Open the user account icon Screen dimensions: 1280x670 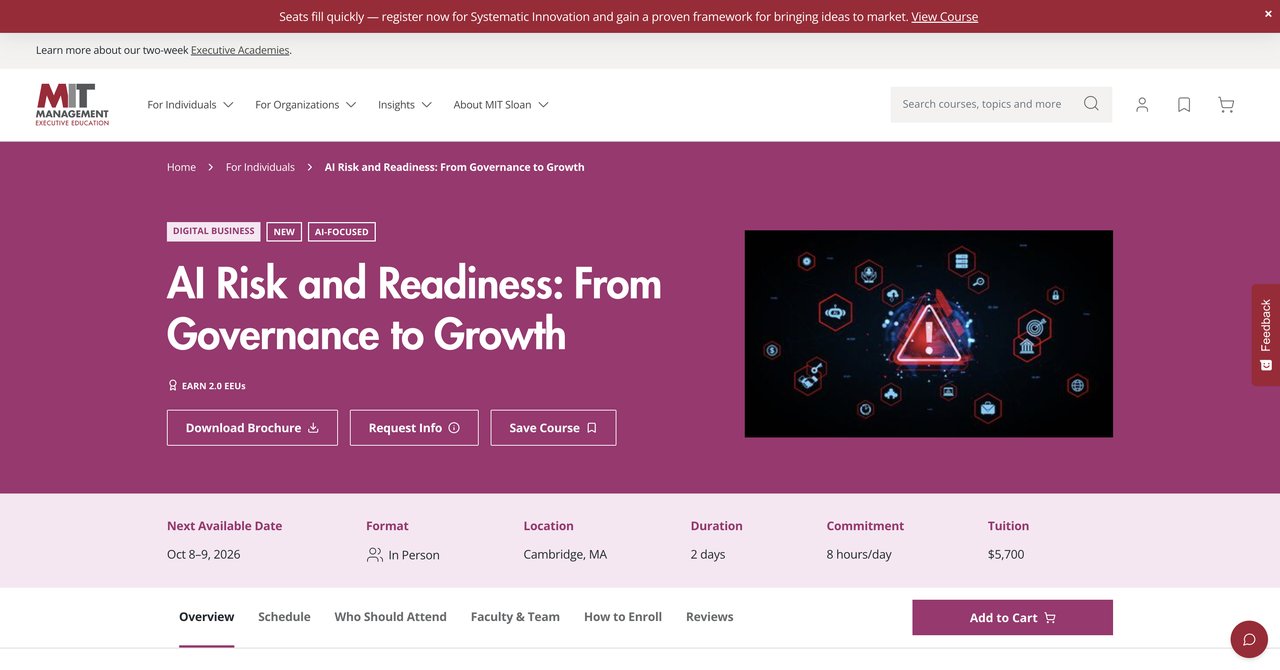[x=1142, y=105]
